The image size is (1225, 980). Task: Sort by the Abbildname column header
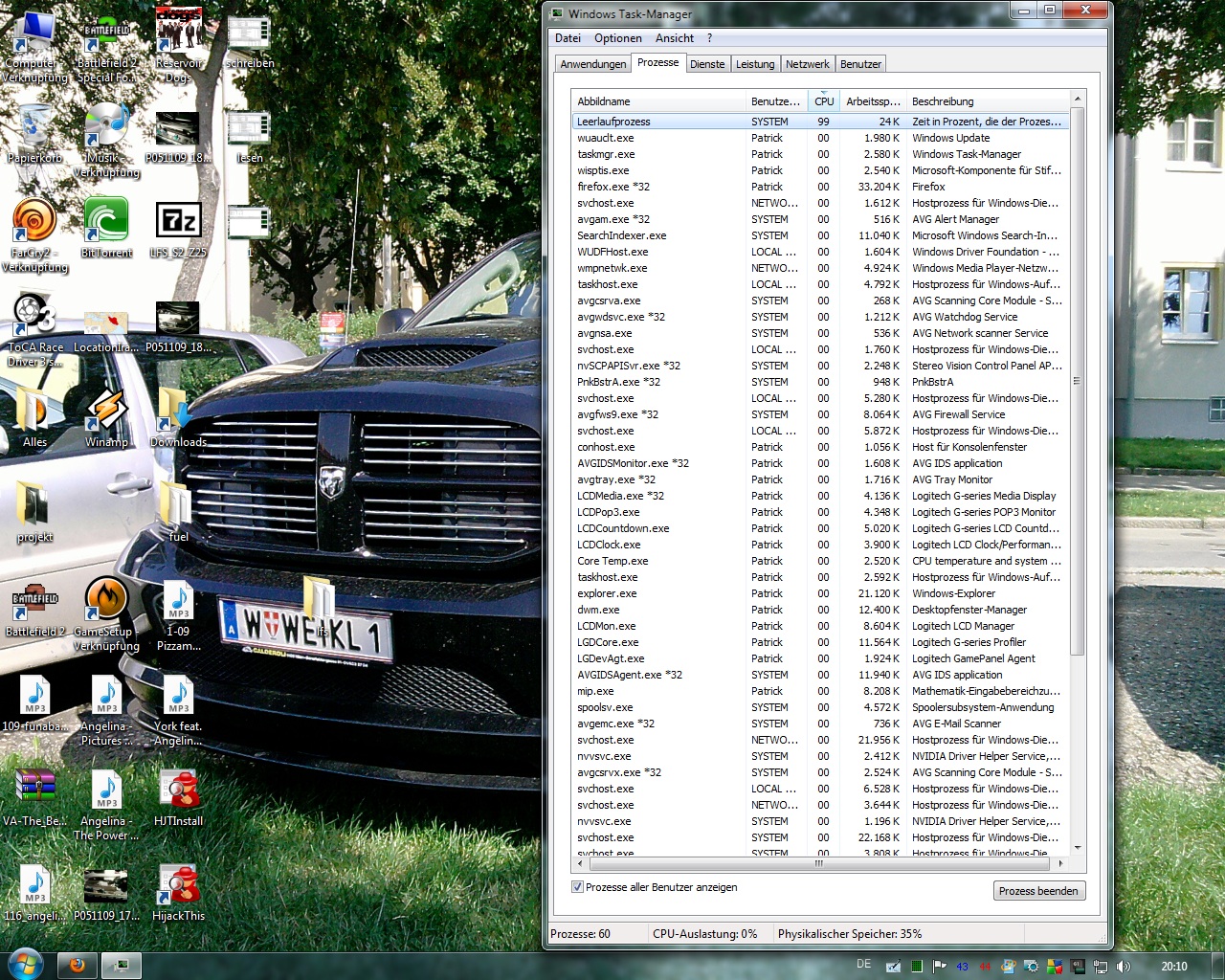pyautogui.click(x=658, y=101)
